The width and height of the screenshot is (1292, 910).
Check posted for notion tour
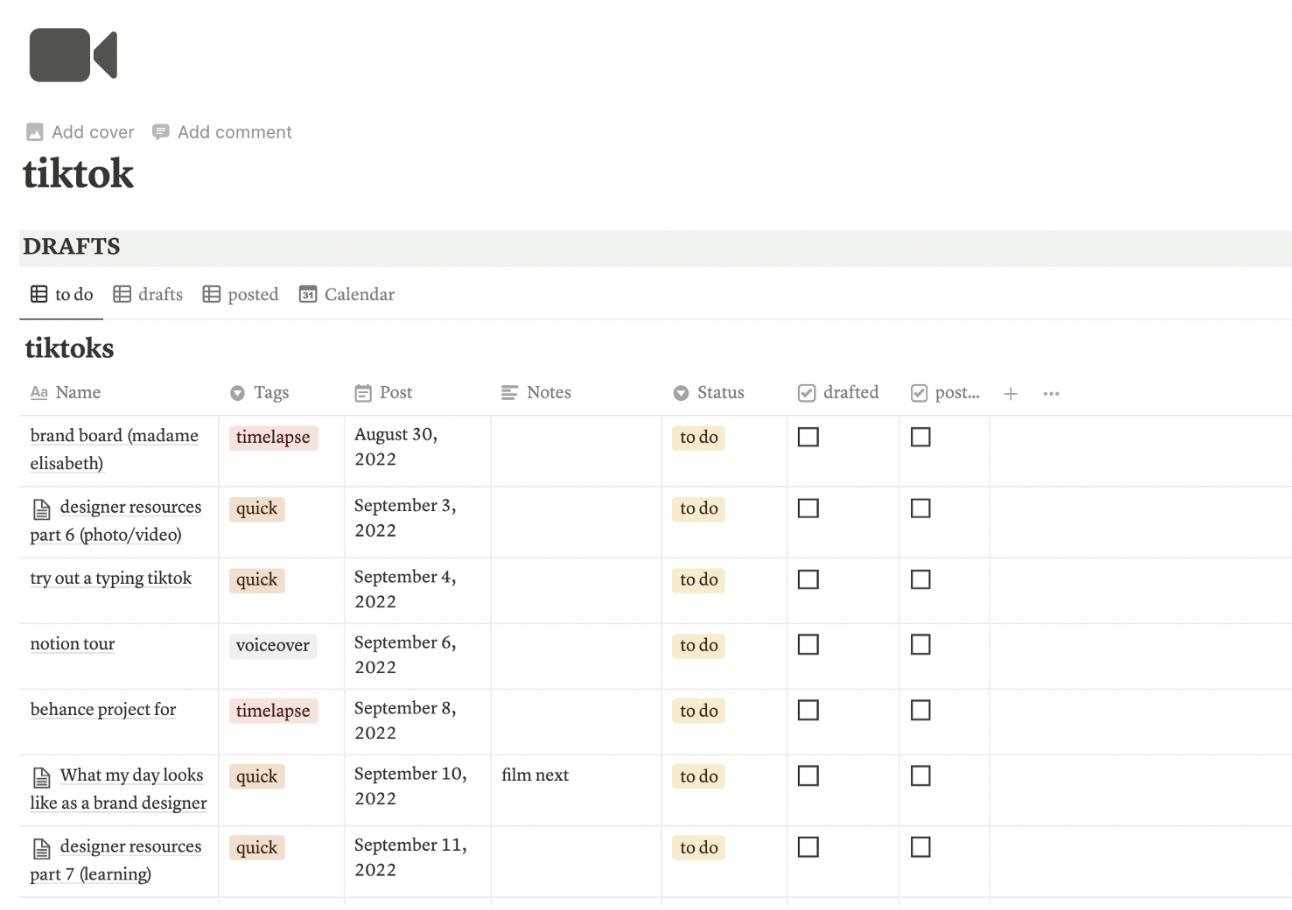(921, 645)
